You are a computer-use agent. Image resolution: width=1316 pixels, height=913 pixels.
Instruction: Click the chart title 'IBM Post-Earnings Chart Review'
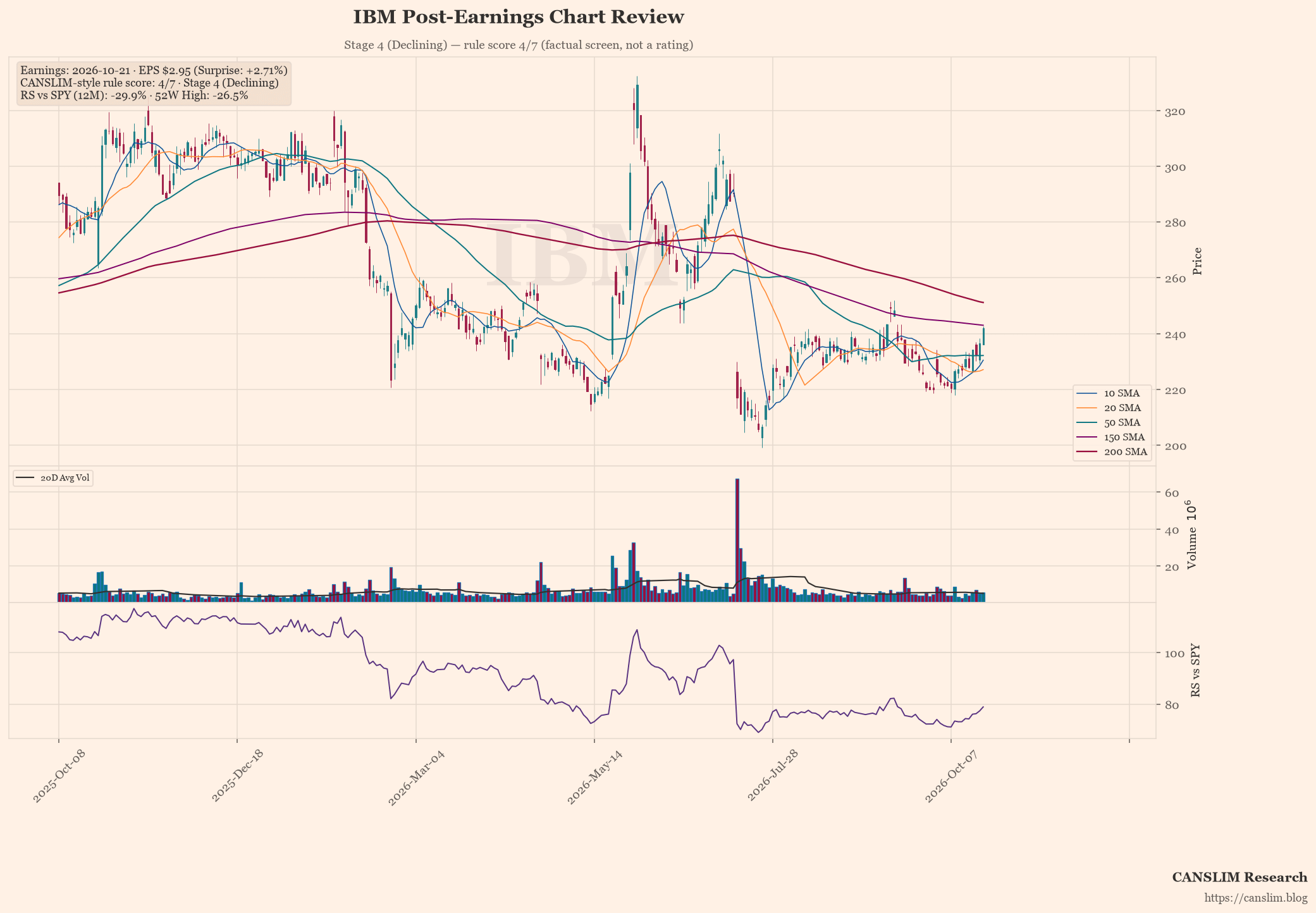[518, 17]
